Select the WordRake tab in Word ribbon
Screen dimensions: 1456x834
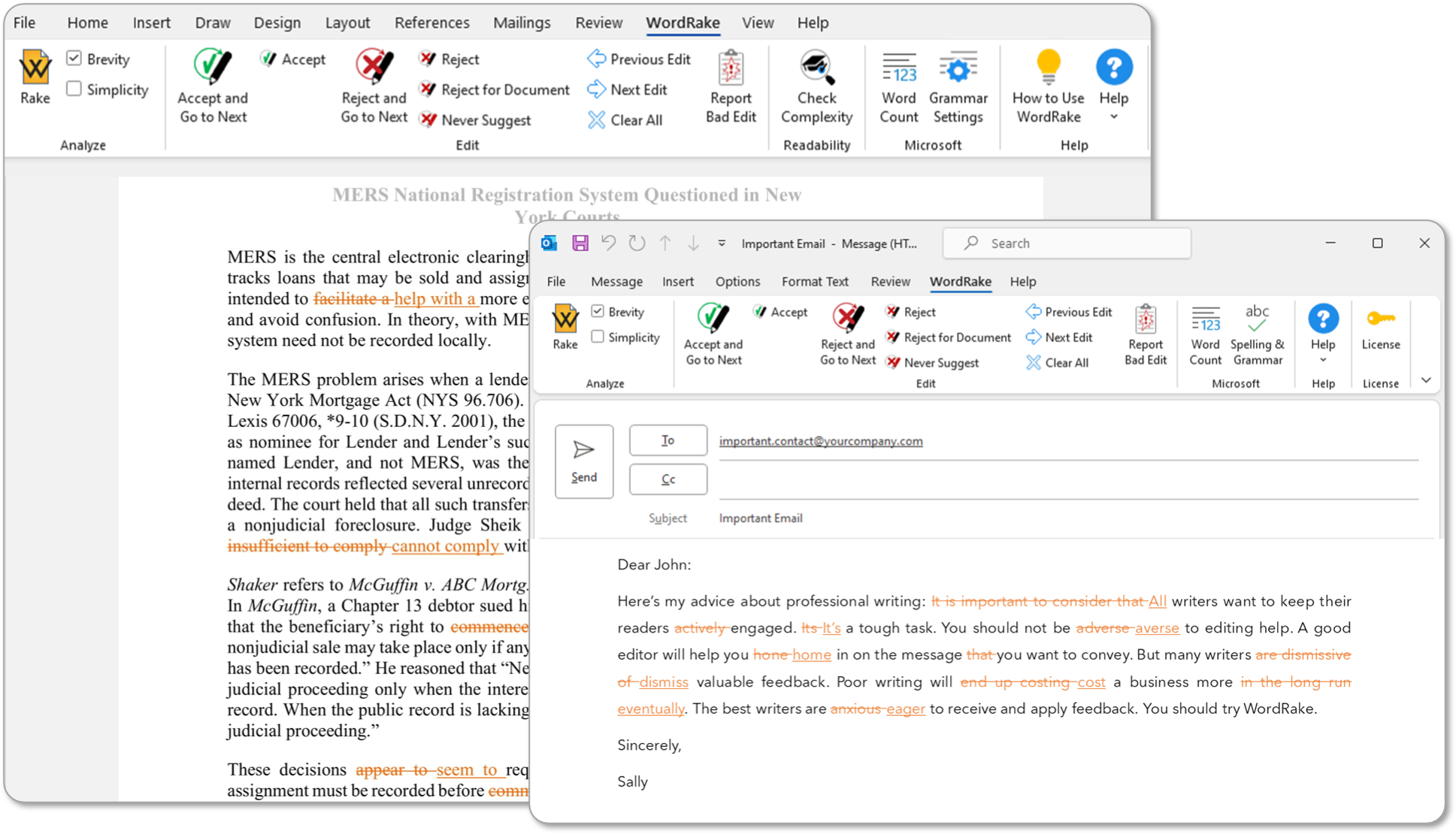point(681,21)
